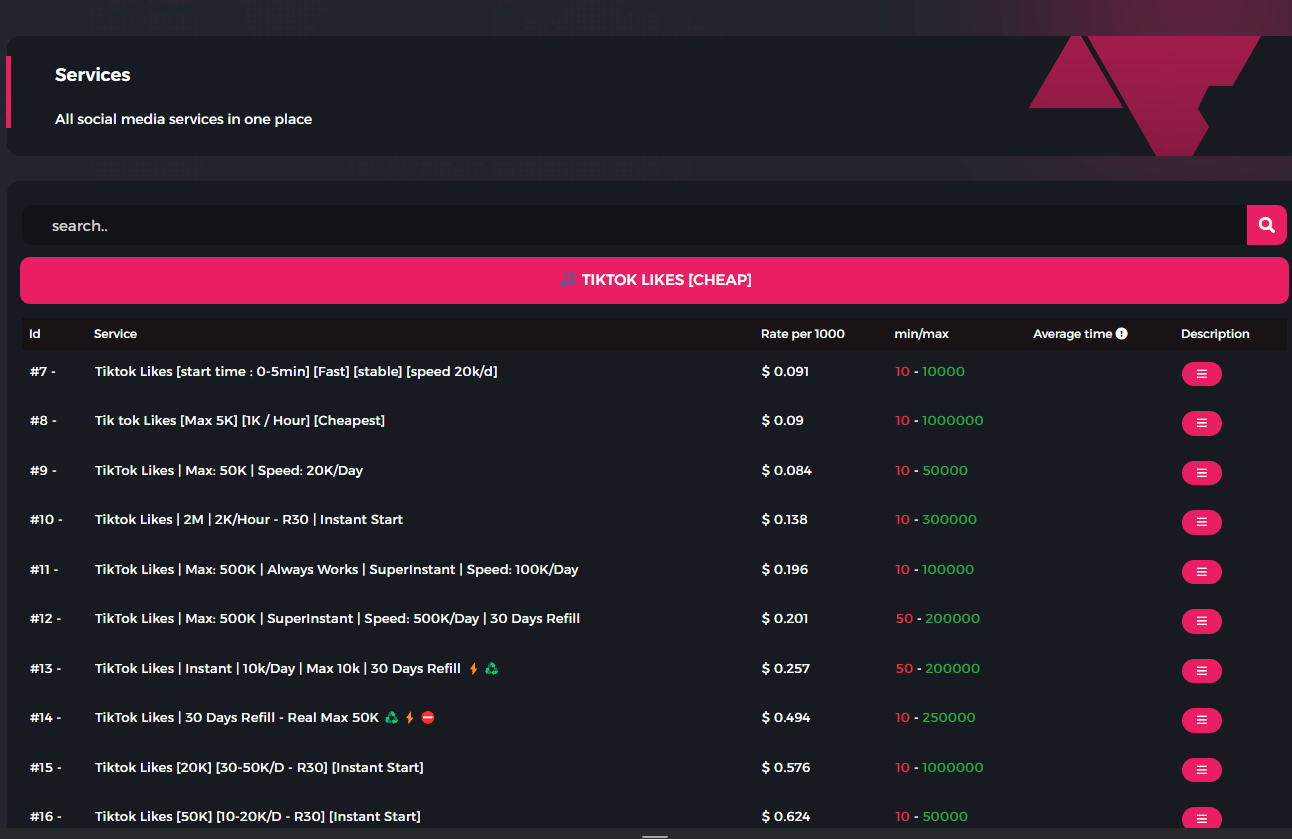Click the min/max column header

click(x=921, y=334)
